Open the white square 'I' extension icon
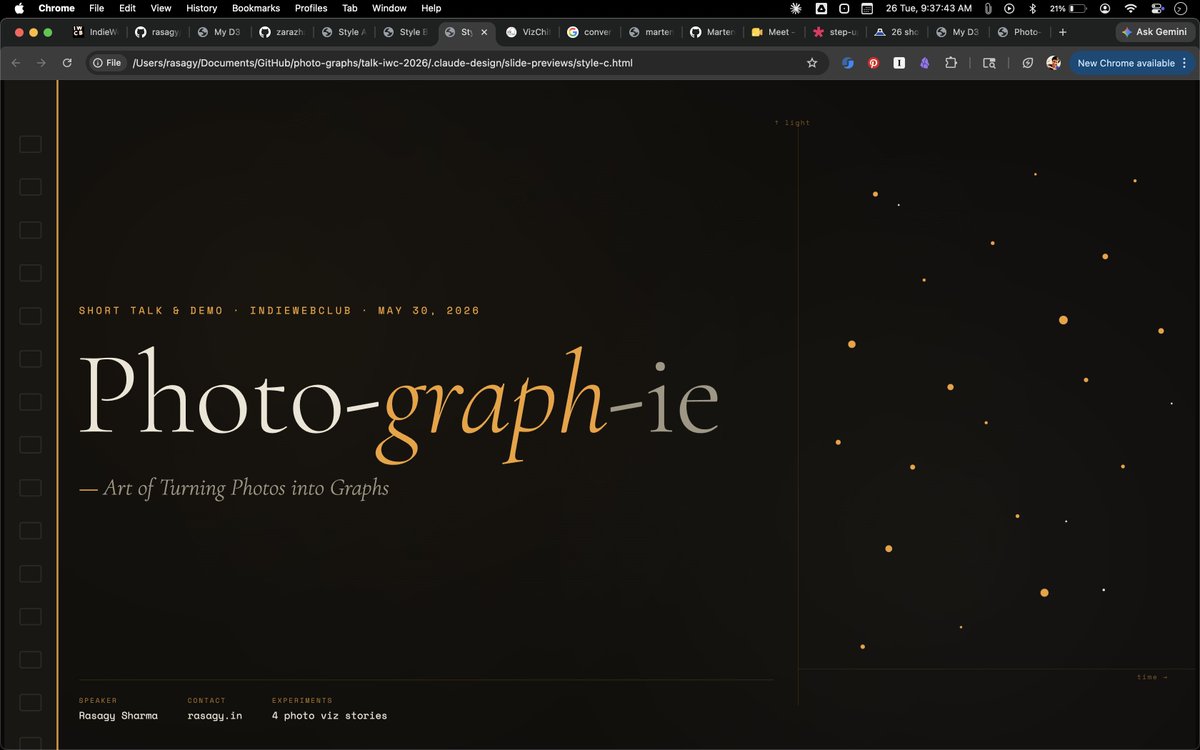The image size is (1200, 750). click(899, 63)
